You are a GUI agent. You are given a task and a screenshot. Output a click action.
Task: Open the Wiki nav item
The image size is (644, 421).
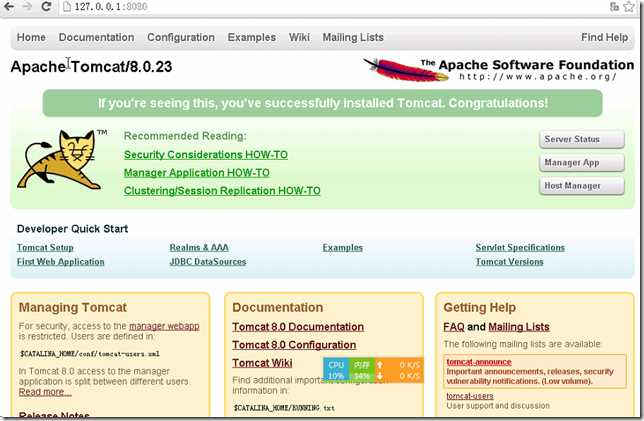click(x=299, y=37)
